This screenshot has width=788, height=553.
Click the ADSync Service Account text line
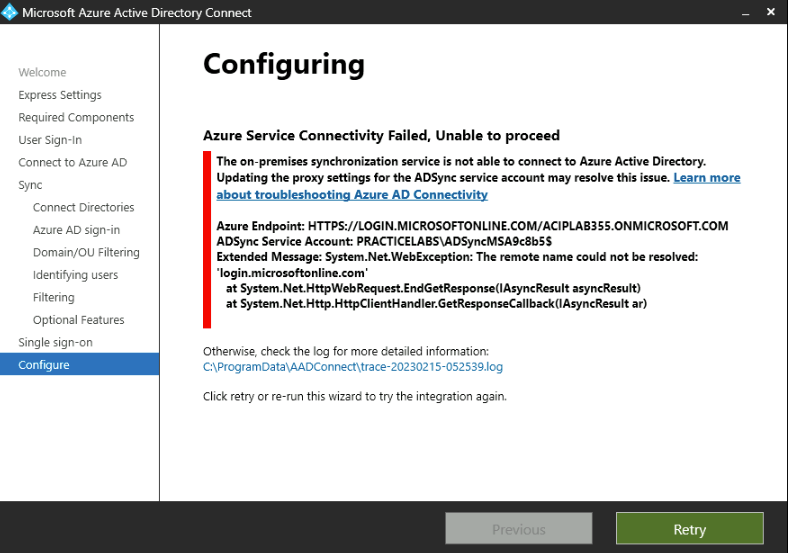pyautogui.click(x=384, y=241)
